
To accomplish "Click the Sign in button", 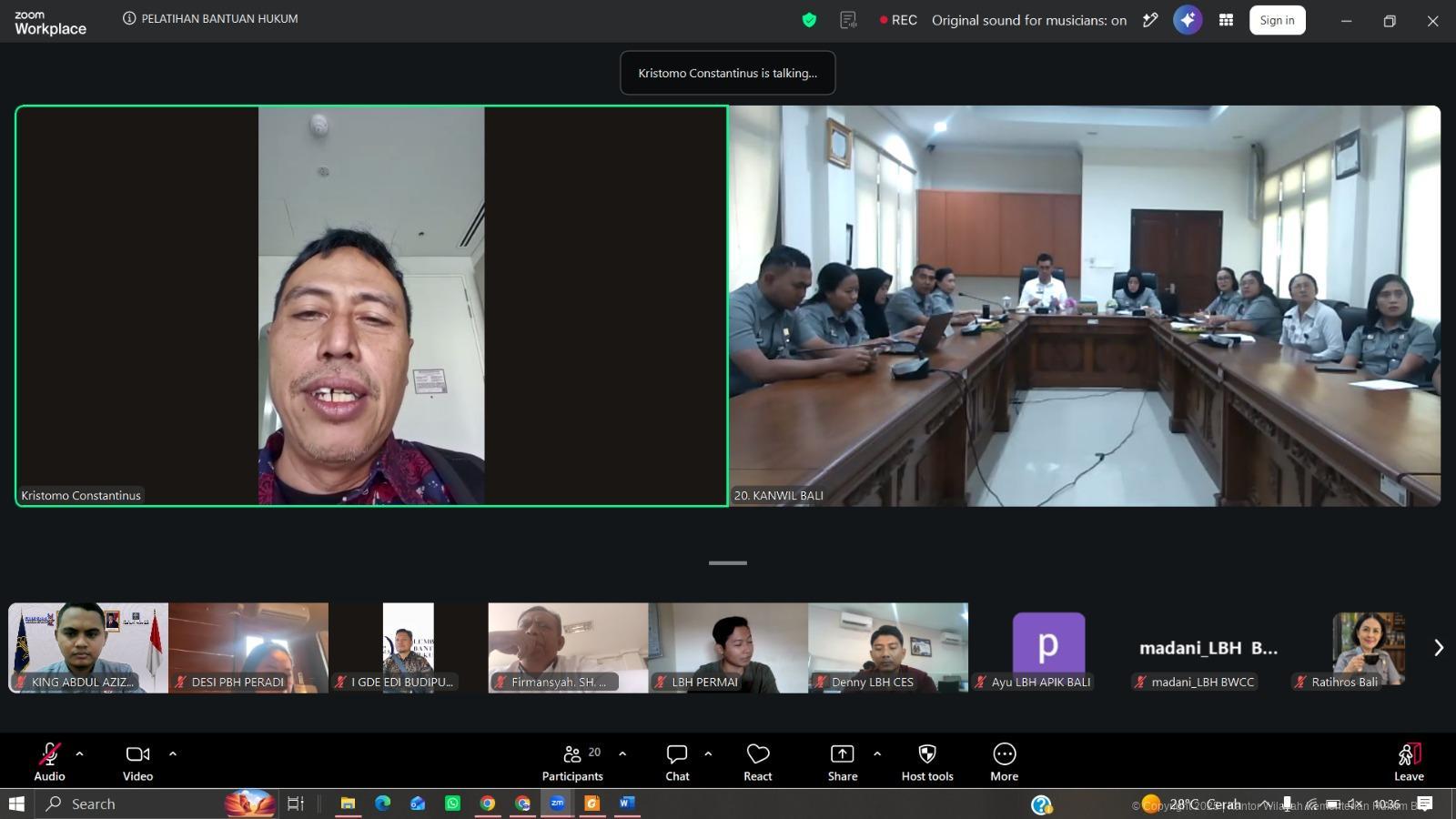I will pyautogui.click(x=1278, y=20).
